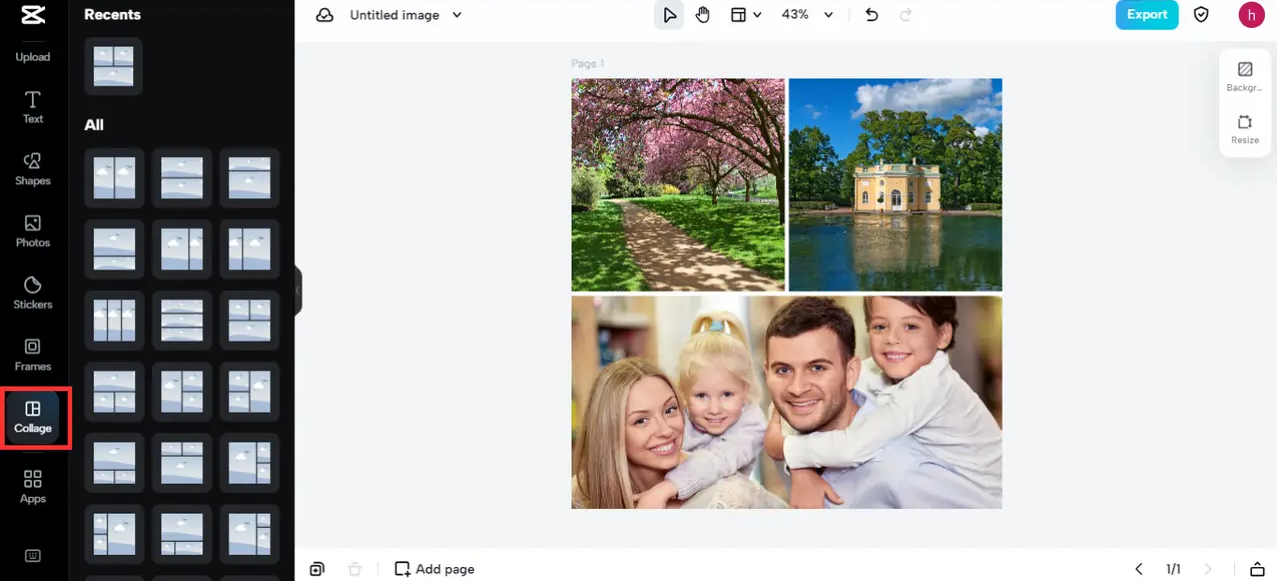The width and height of the screenshot is (1277, 581).
Task: Collapse the collage side panel handle
Action: (x=297, y=291)
